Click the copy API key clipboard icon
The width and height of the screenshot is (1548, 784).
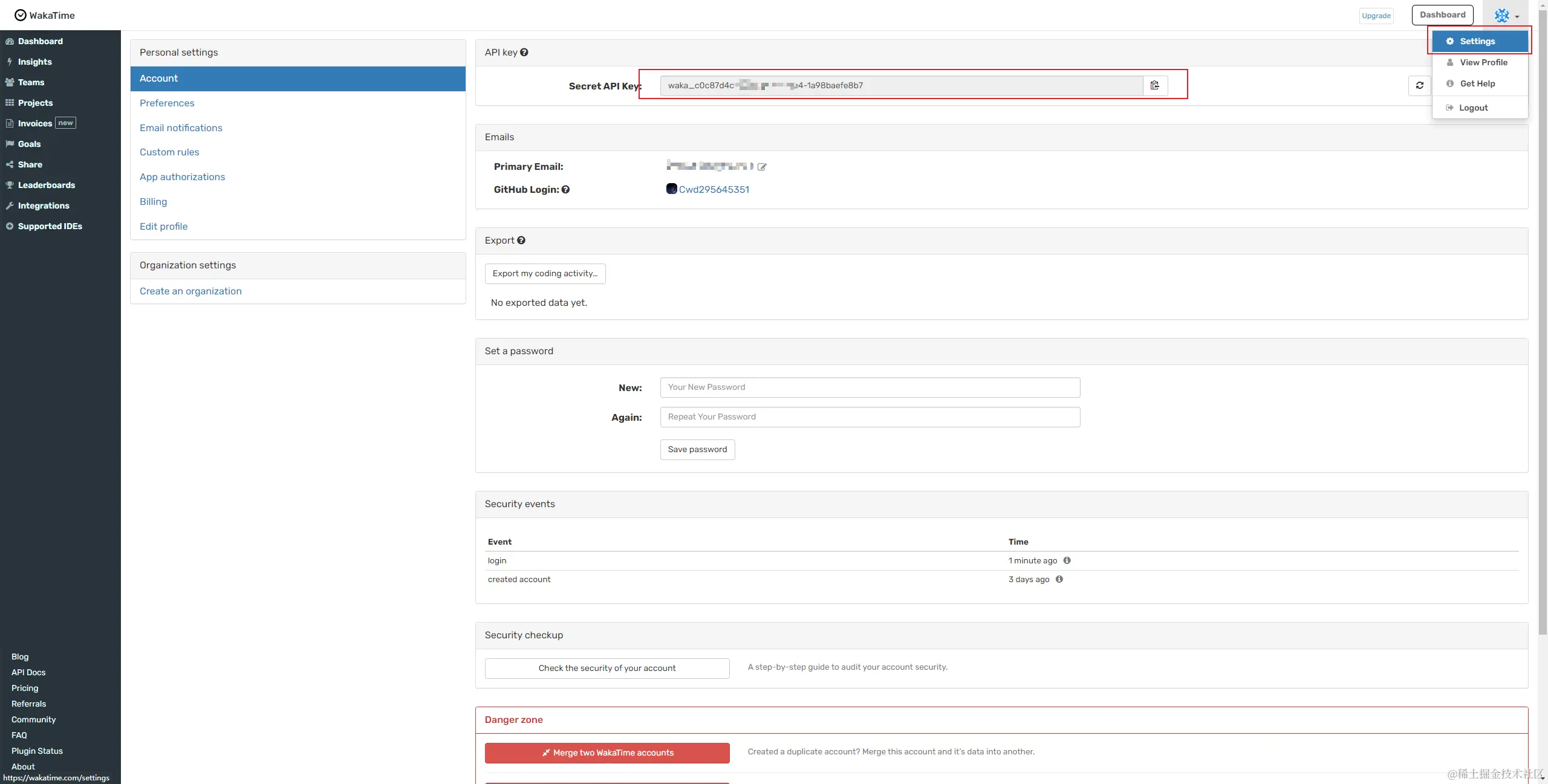coord(1154,85)
